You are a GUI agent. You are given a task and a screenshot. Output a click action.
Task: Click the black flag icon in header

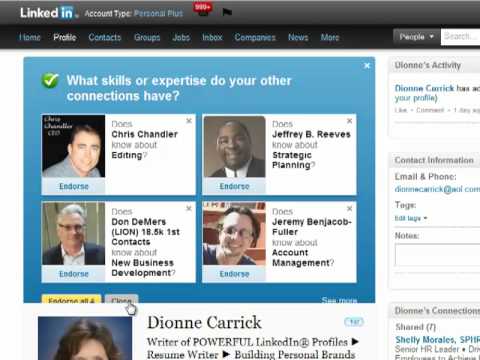(x=227, y=12)
